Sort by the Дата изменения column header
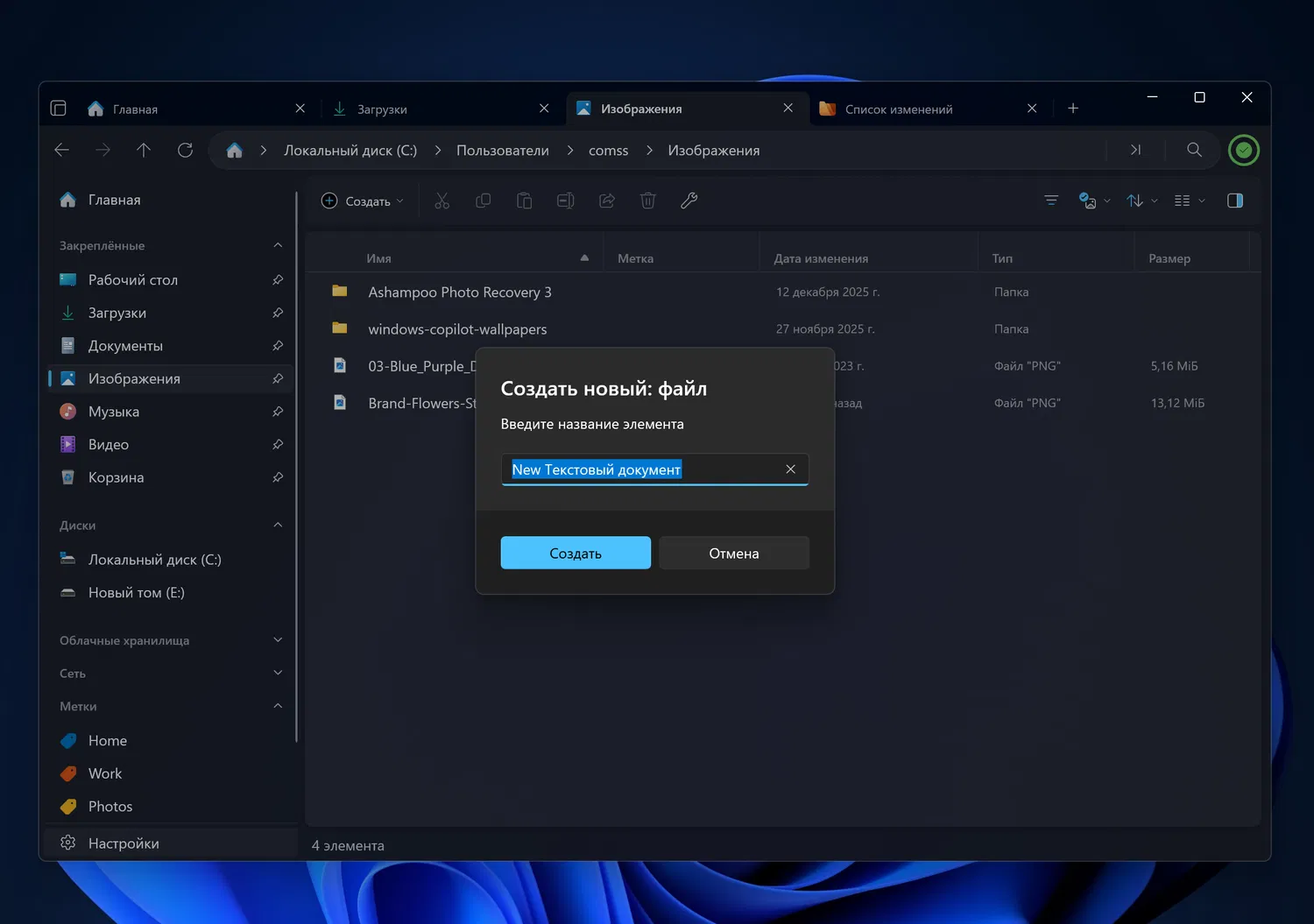The height and width of the screenshot is (924, 1314). tap(822, 258)
